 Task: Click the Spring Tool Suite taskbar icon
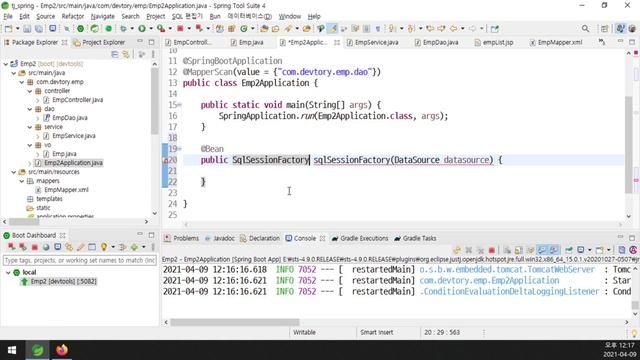pyautogui.click(x=38, y=350)
